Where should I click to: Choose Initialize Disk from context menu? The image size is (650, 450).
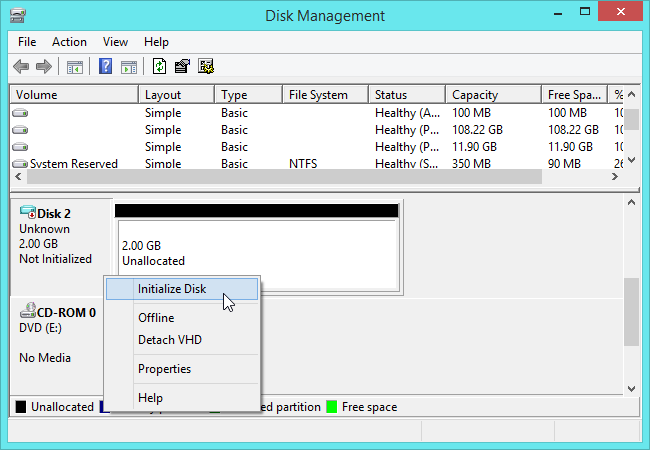[182, 289]
